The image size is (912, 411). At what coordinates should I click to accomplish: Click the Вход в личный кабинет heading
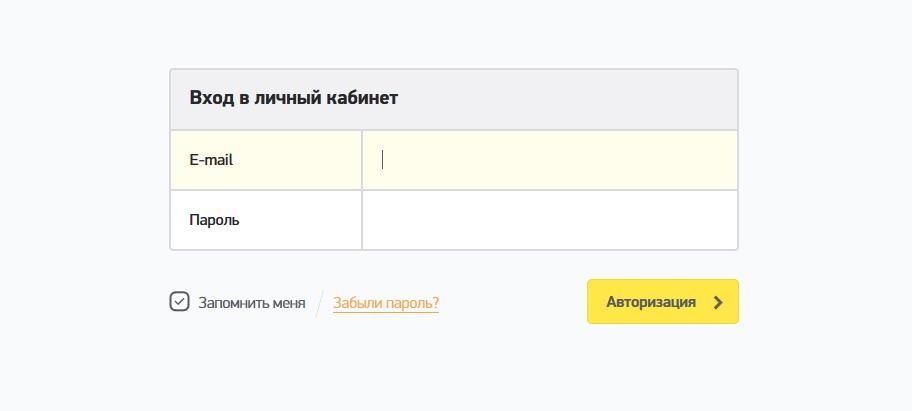pyautogui.click(x=294, y=98)
